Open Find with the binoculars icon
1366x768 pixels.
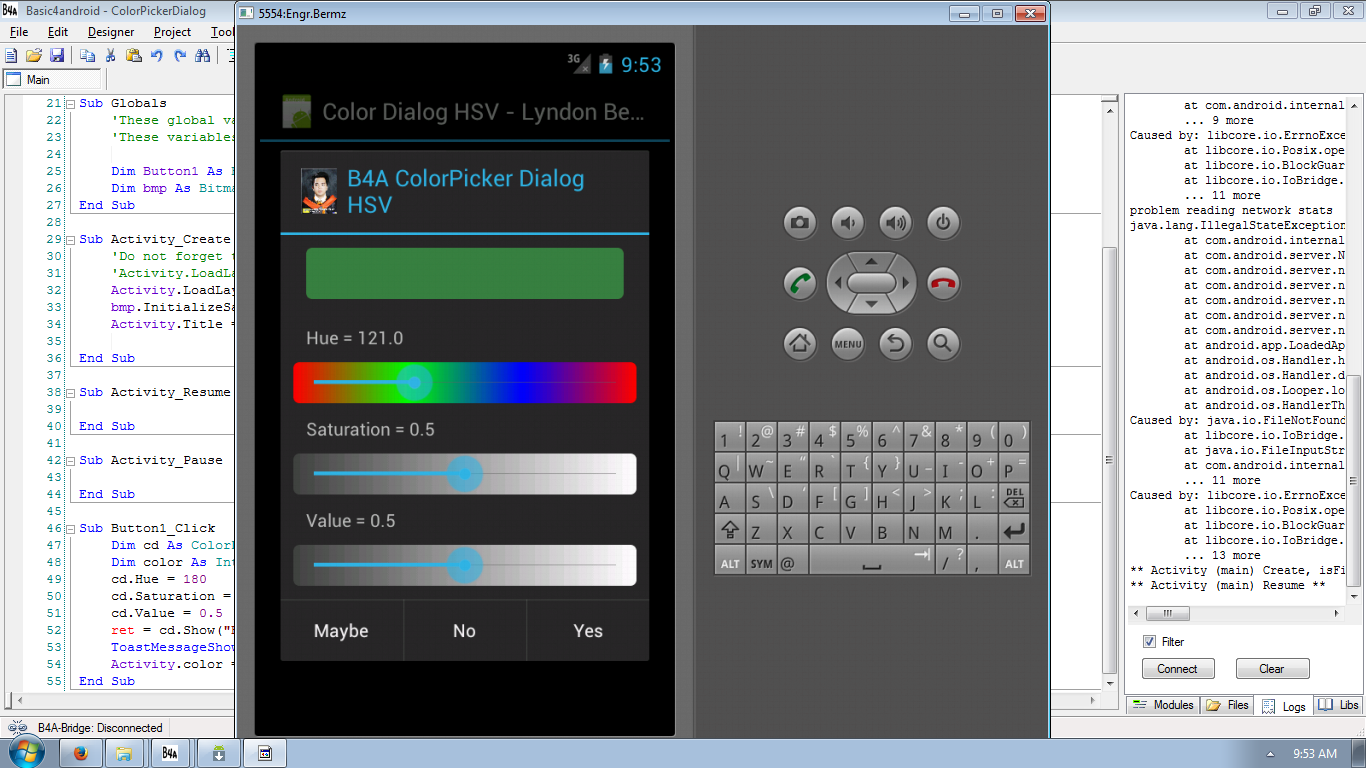coord(203,56)
